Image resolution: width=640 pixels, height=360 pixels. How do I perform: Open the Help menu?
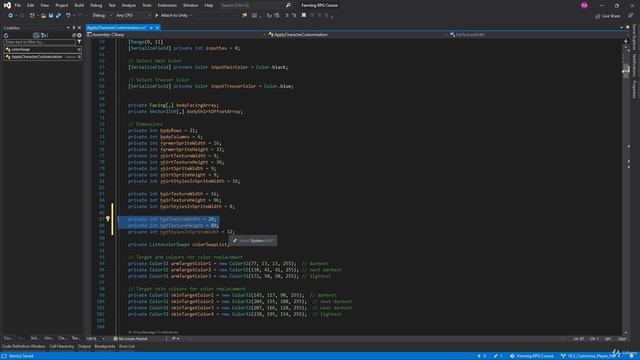[x=209, y=5]
